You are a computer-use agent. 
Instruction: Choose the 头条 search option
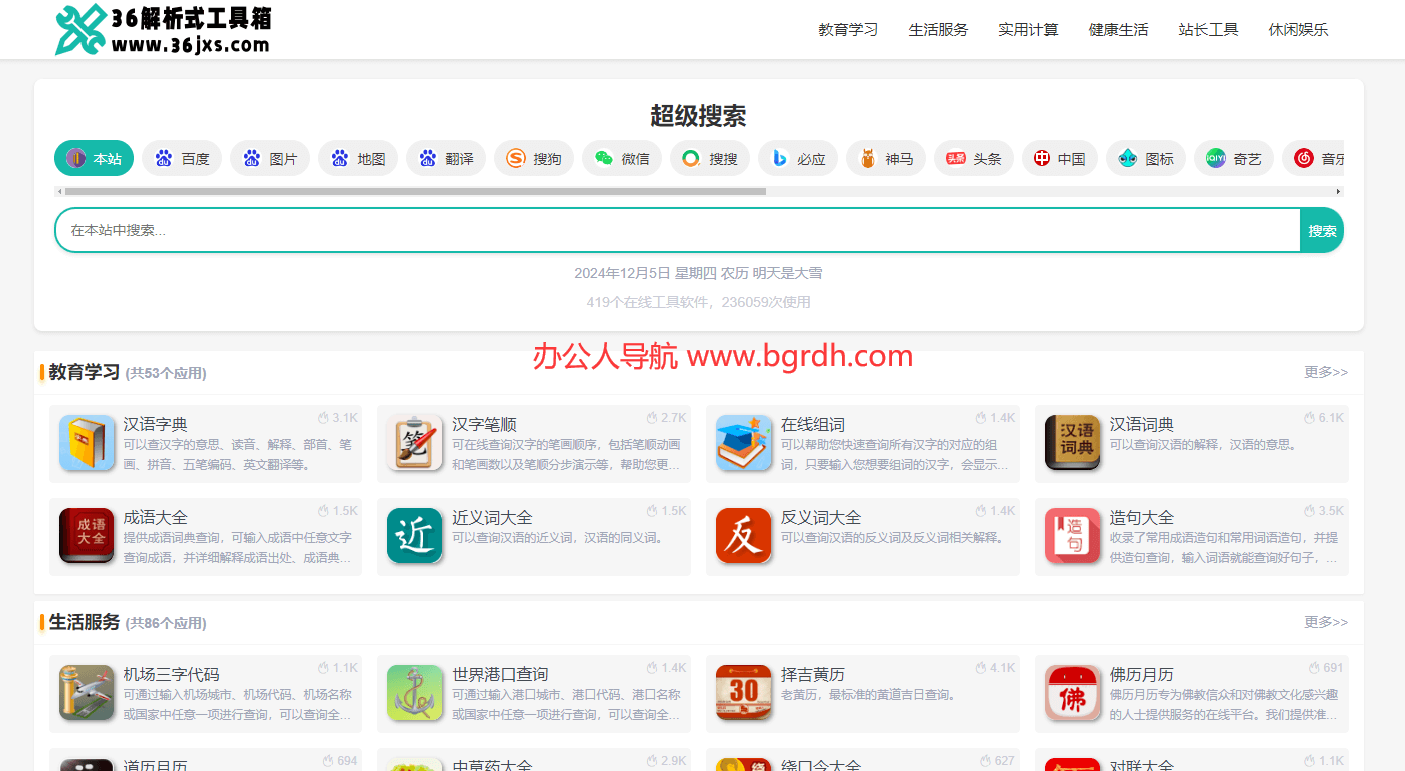point(974,158)
